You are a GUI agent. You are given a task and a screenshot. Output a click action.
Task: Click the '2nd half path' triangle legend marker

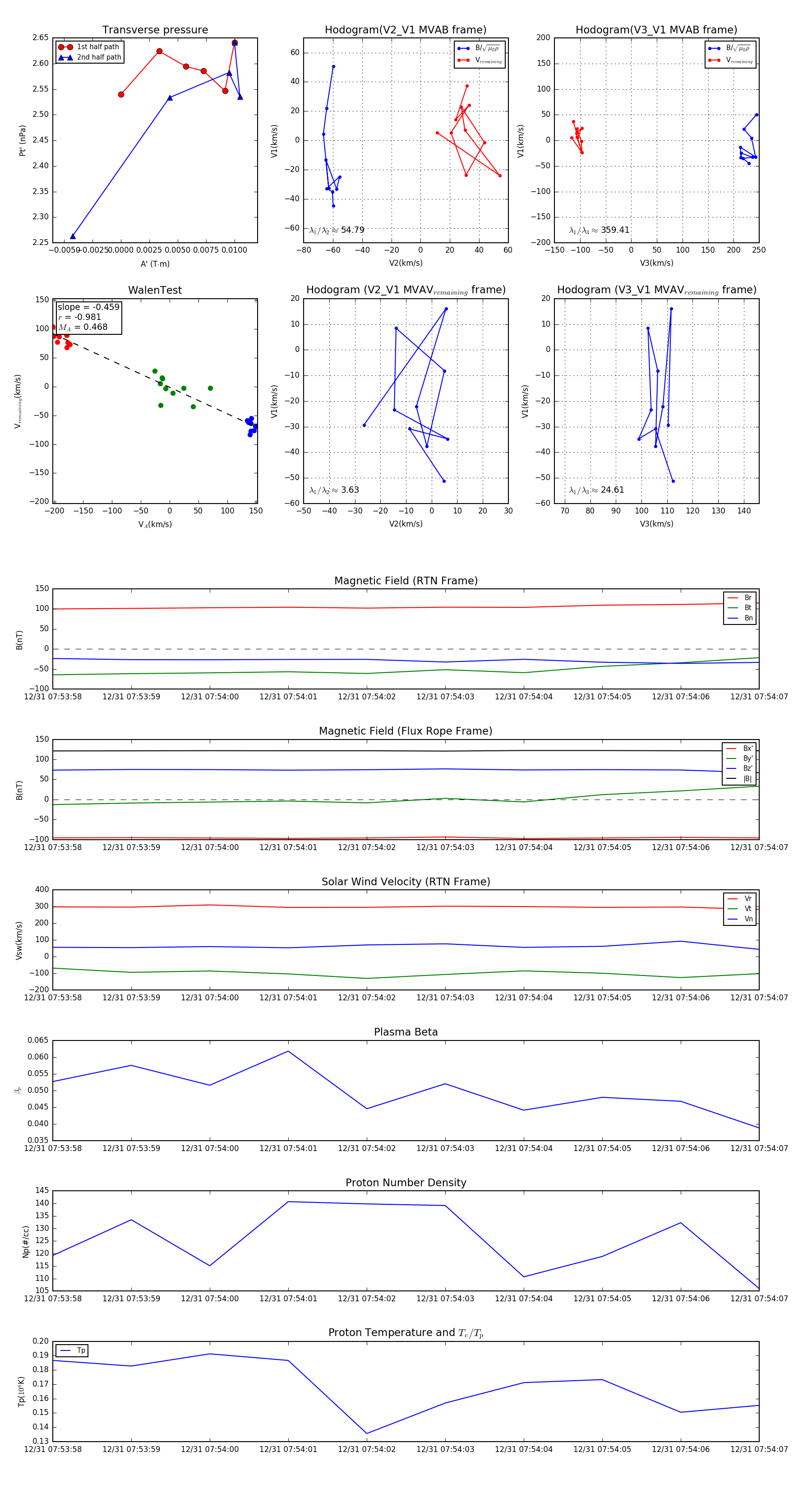point(65,57)
